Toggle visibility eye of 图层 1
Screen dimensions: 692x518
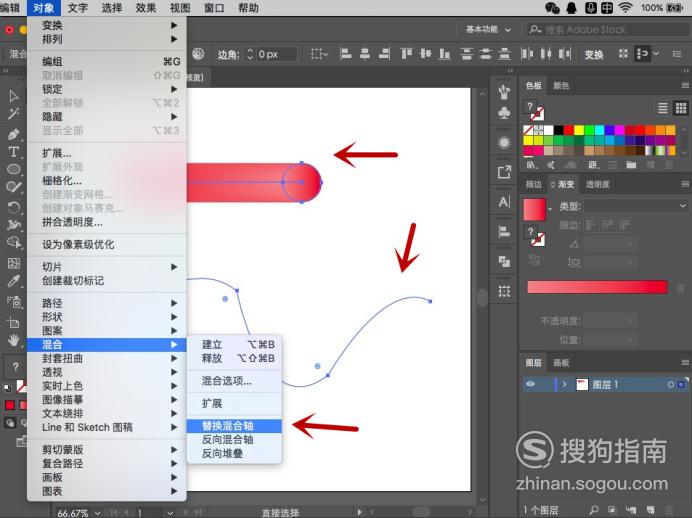click(531, 384)
